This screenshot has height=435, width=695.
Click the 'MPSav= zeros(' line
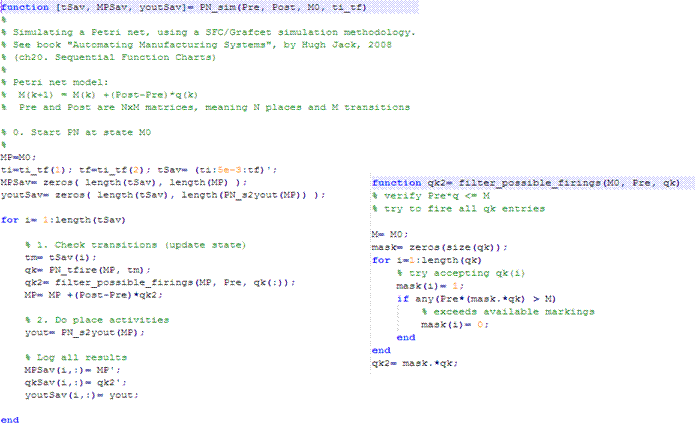click(124, 182)
